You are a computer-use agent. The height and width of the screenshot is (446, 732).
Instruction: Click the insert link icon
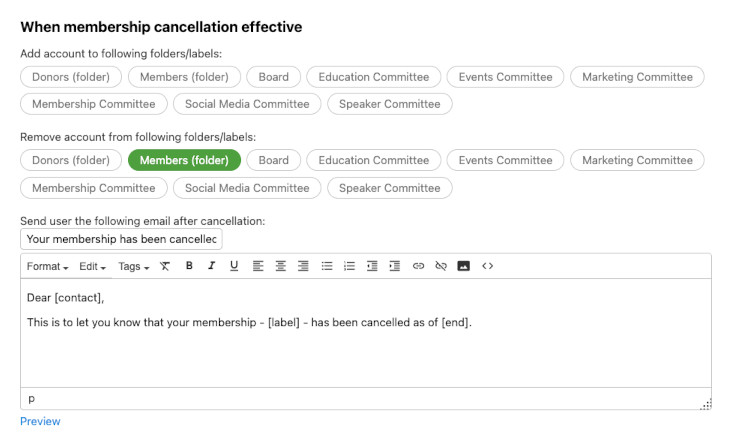click(x=418, y=266)
